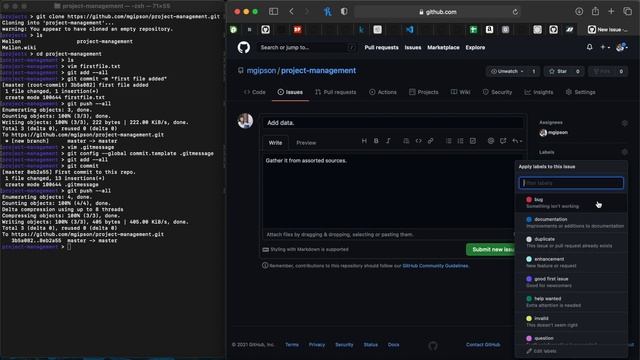Open the Code tab

[255, 92]
